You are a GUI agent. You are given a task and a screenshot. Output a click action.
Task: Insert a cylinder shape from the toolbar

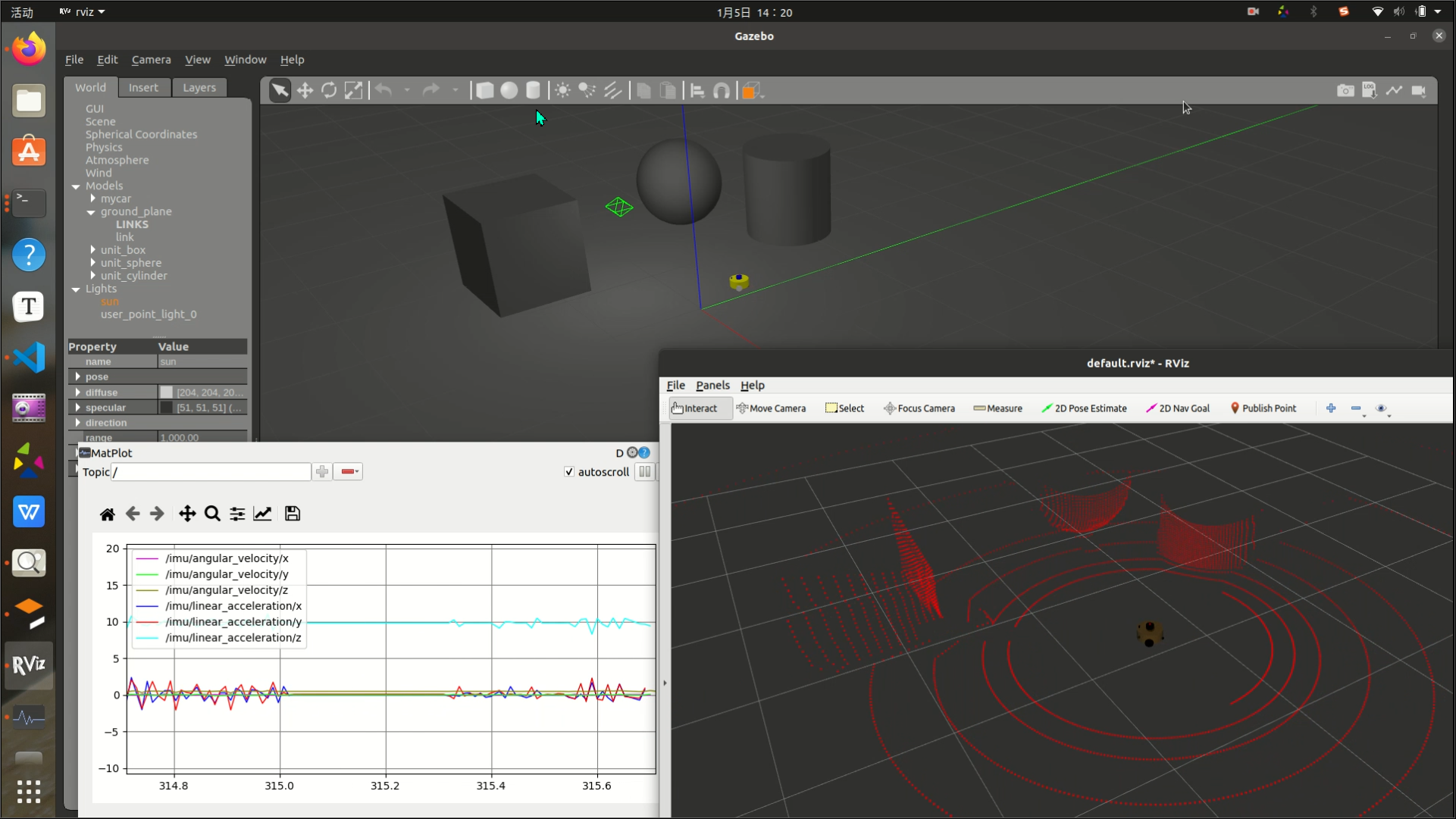pyautogui.click(x=534, y=91)
